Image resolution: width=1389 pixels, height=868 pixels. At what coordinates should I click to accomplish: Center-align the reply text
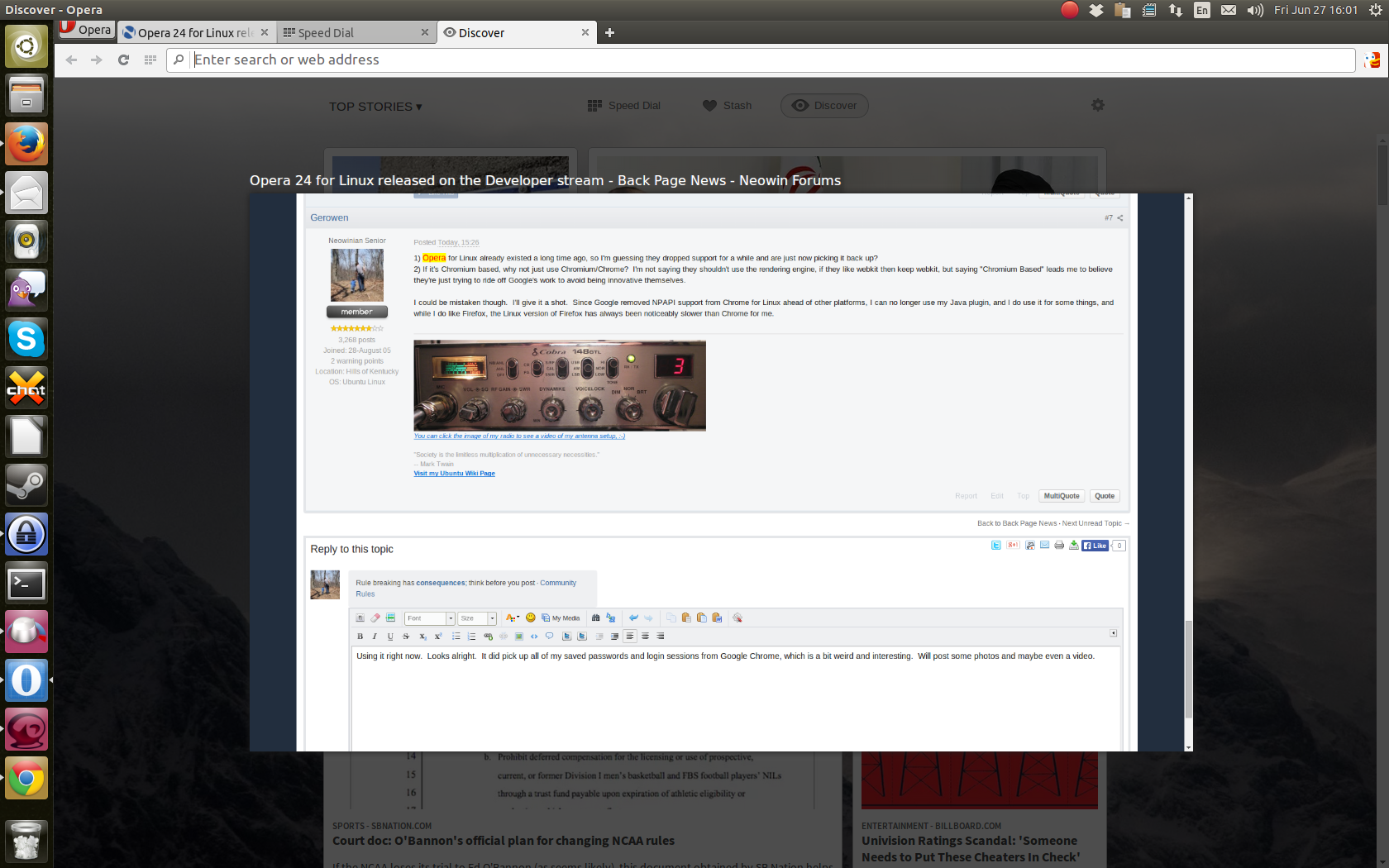[x=646, y=637]
